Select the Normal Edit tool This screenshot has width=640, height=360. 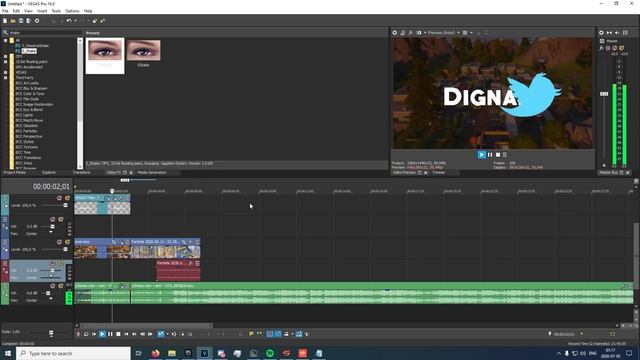click(161, 334)
